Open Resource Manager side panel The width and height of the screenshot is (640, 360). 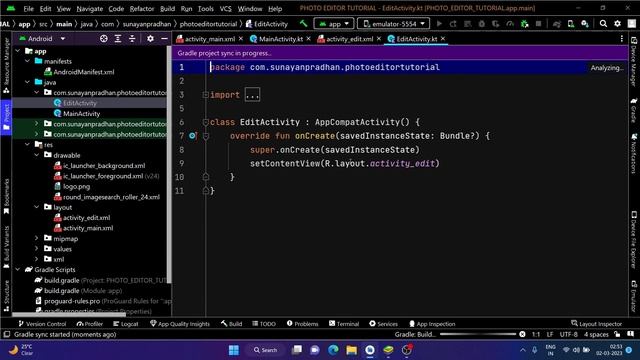pyautogui.click(x=6, y=65)
